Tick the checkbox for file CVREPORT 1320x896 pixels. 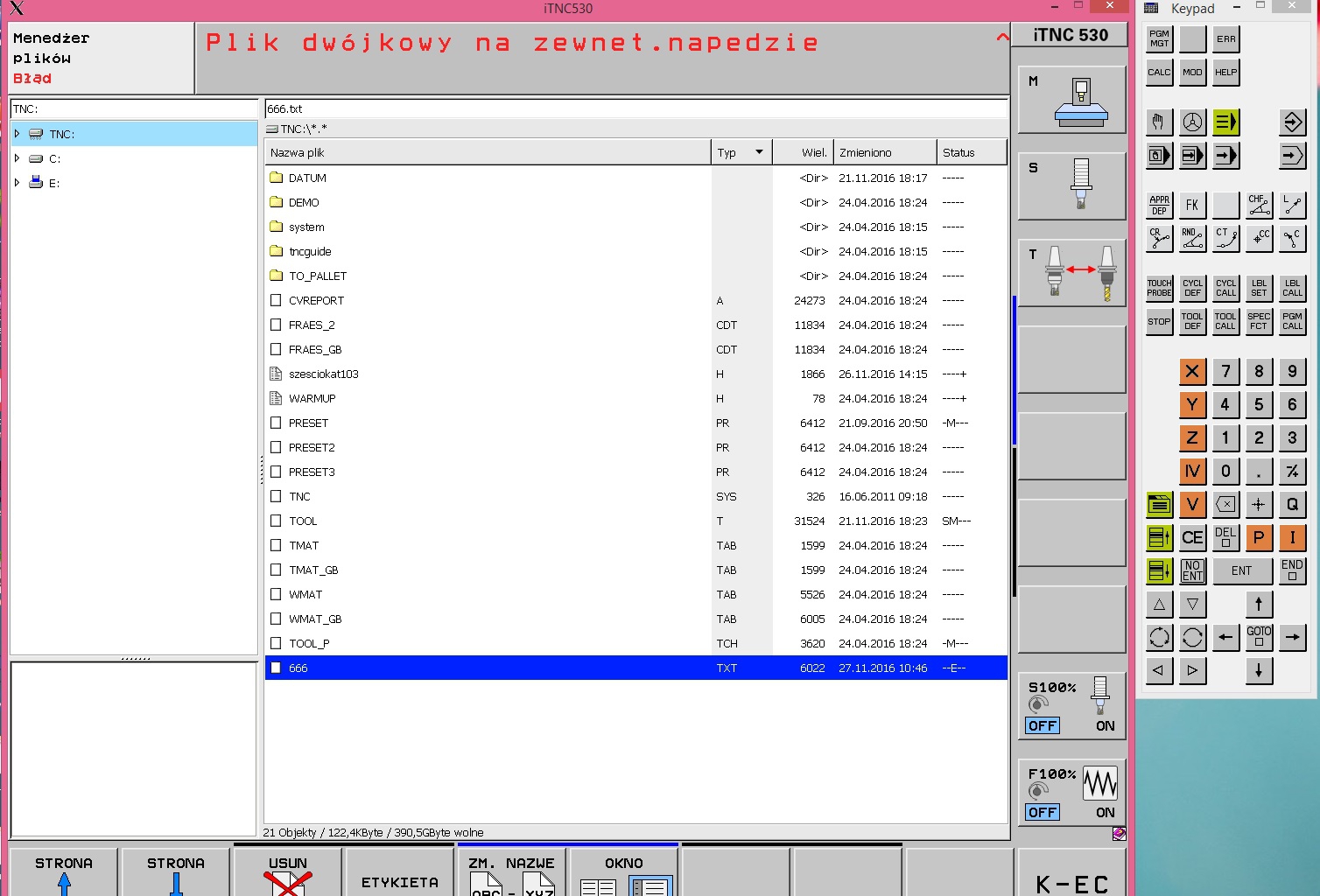(276, 300)
